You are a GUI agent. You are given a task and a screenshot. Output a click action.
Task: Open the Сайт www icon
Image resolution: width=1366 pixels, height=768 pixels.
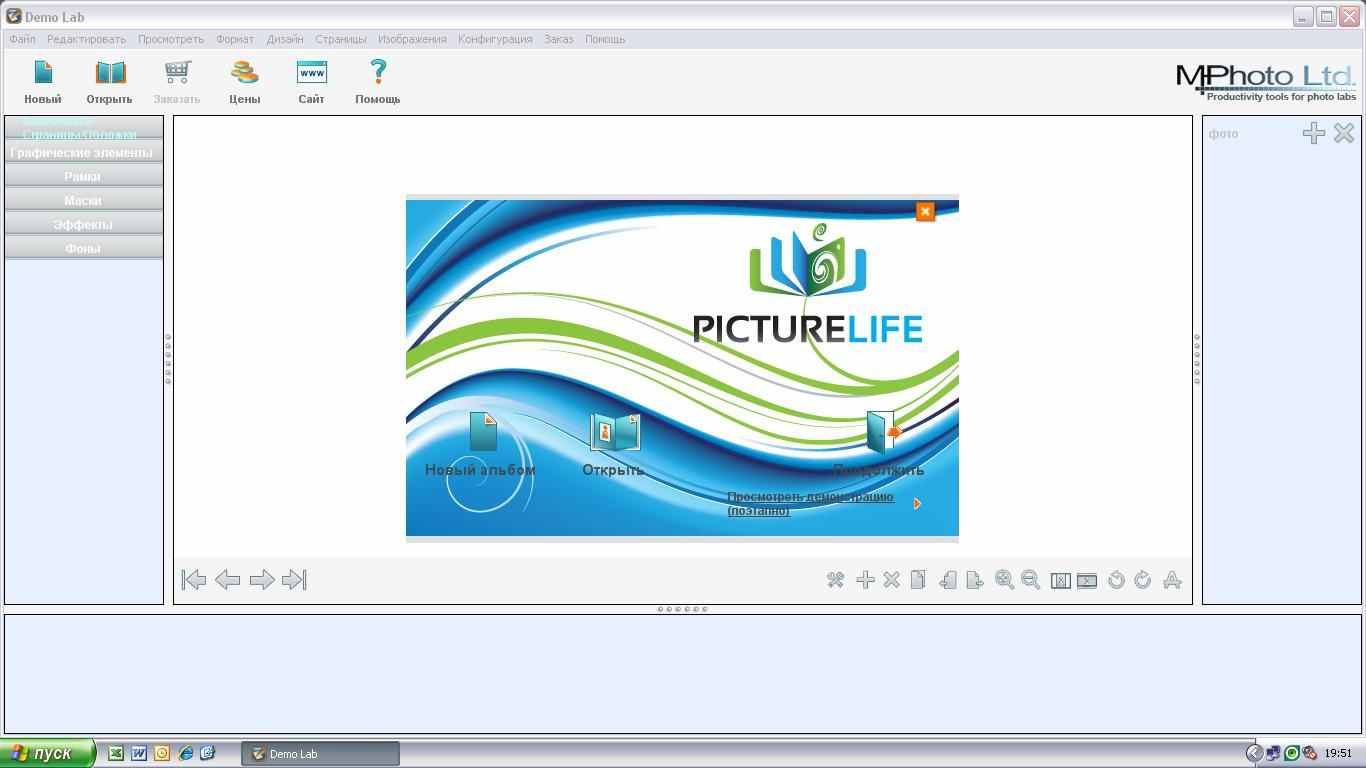pyautogui.click(x=312, y=73)
